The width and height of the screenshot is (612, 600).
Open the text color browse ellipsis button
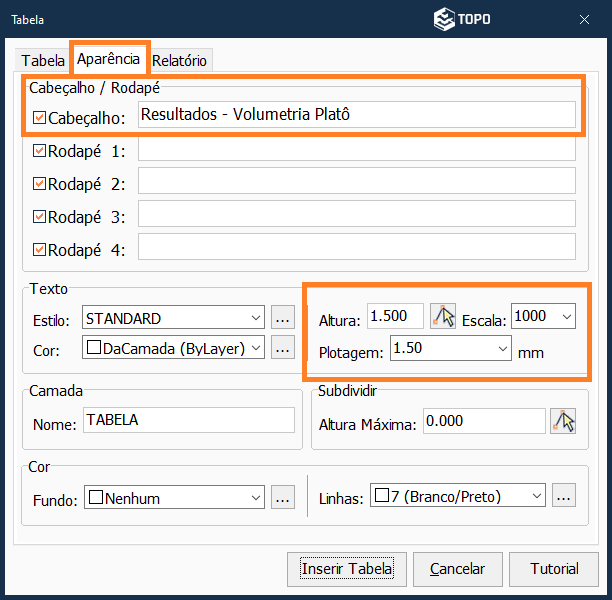282,348
